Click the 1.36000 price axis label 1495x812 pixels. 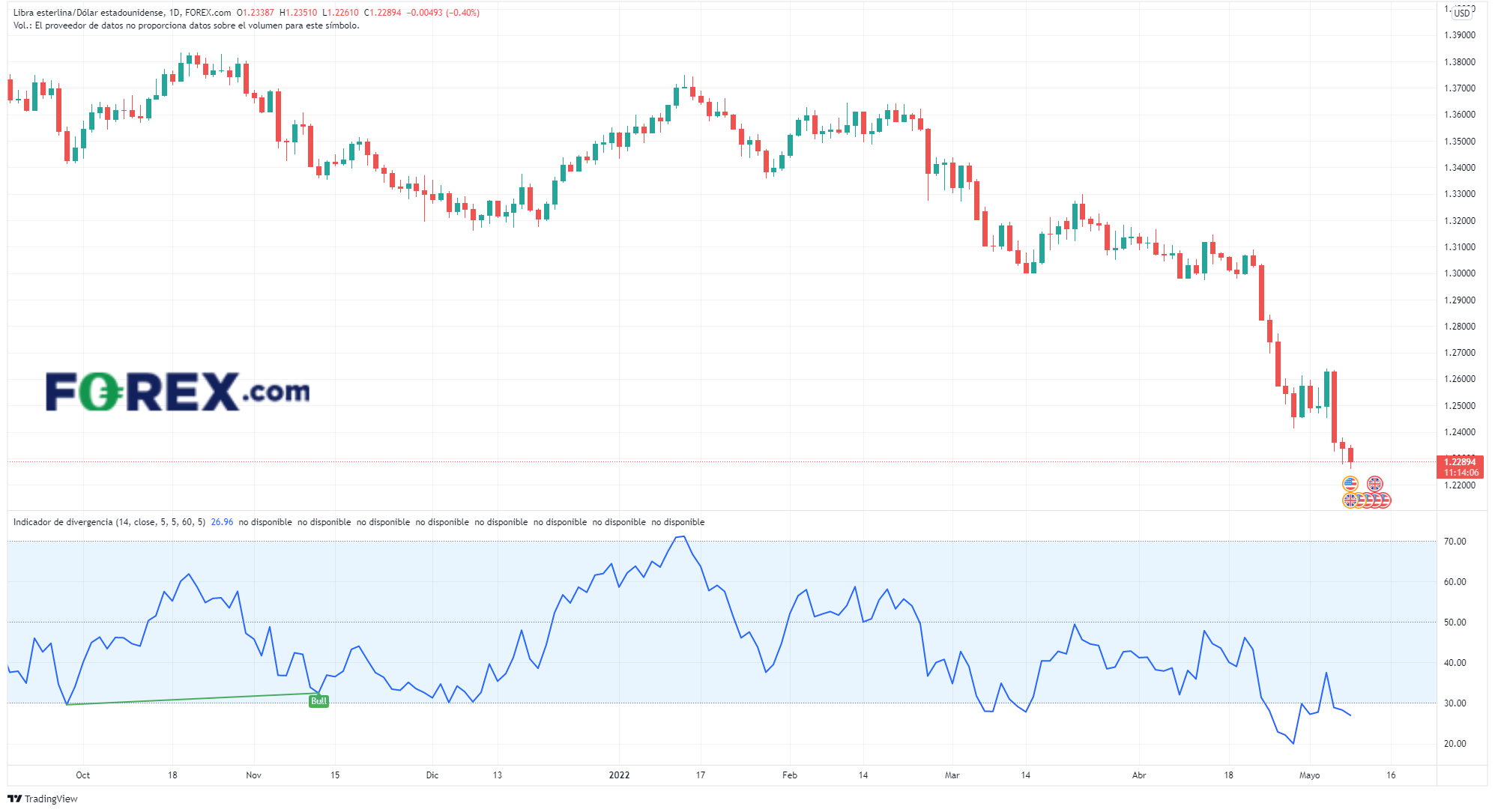point(1460,115)
